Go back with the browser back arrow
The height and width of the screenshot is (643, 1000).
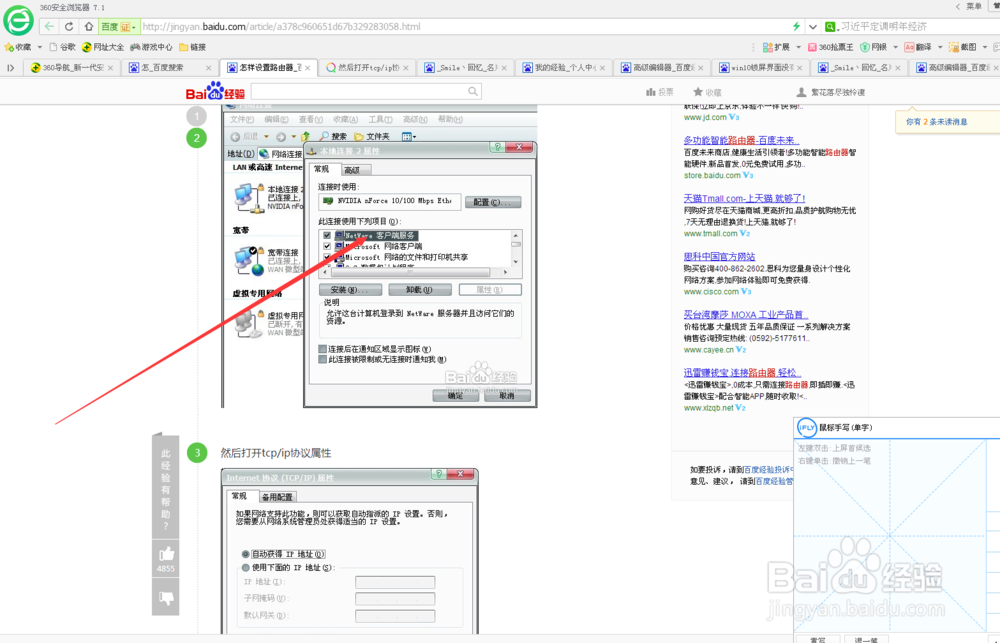49,27
